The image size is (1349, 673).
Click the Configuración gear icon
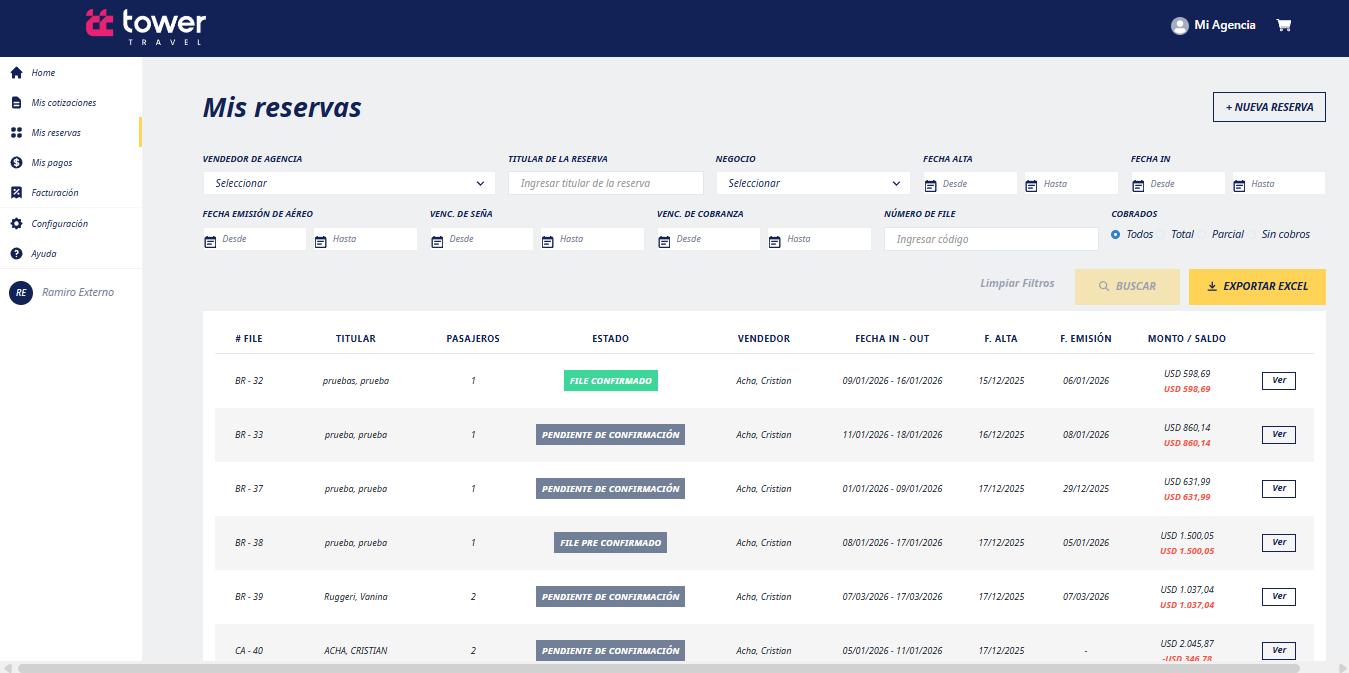(16, 224)
